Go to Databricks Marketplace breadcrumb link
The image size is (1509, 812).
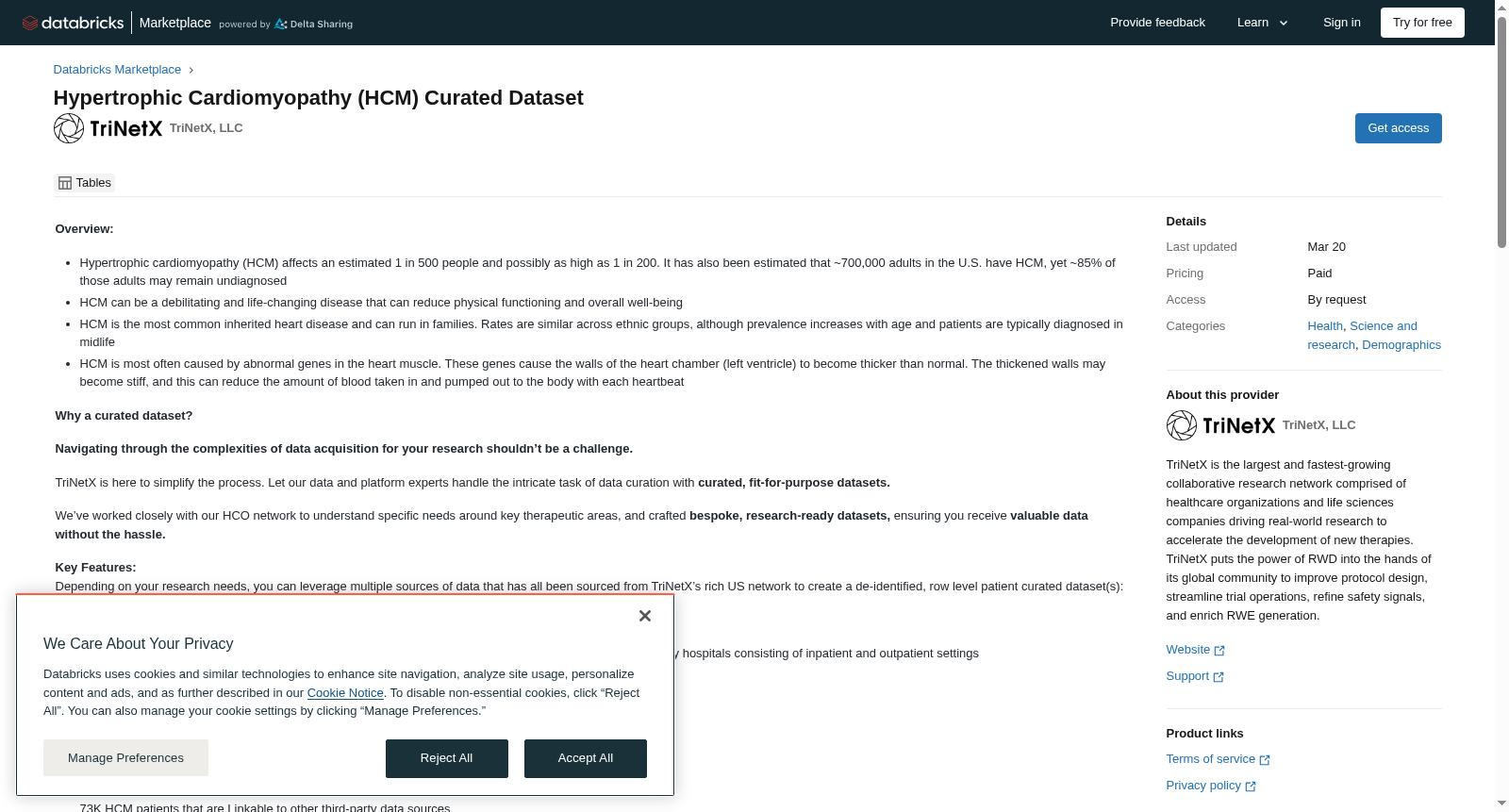click(117, 70)
